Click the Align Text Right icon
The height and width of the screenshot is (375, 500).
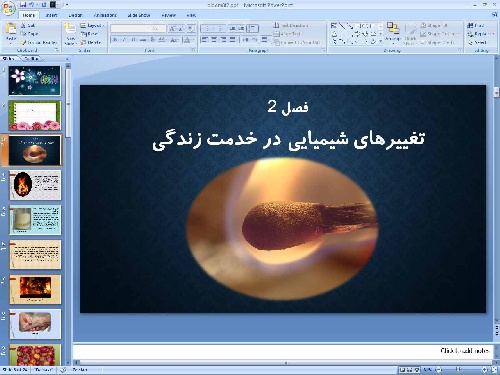click(x=224, y=40)
